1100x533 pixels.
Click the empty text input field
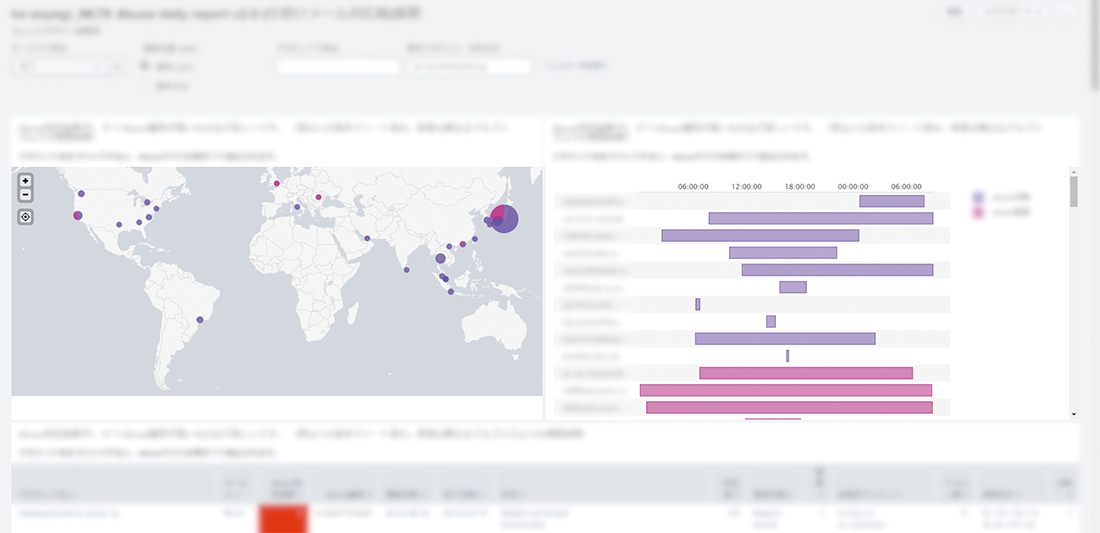[338, 67]
